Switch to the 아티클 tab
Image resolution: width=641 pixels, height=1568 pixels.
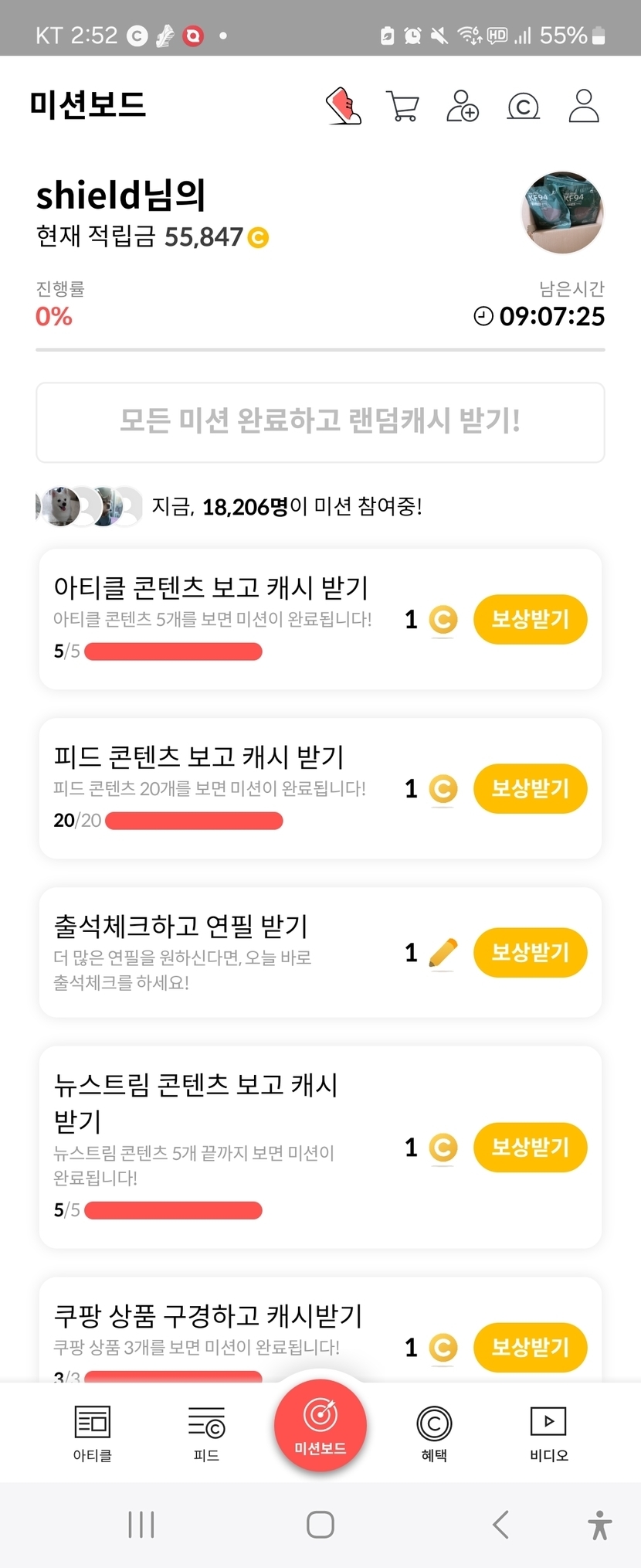[93, 1432]
